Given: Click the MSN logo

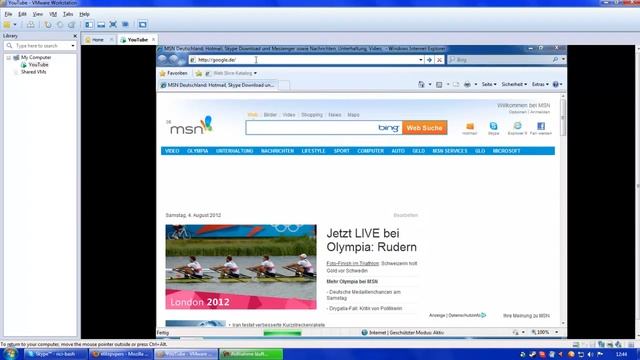Looking at the screenshot, I should point(190,126).
